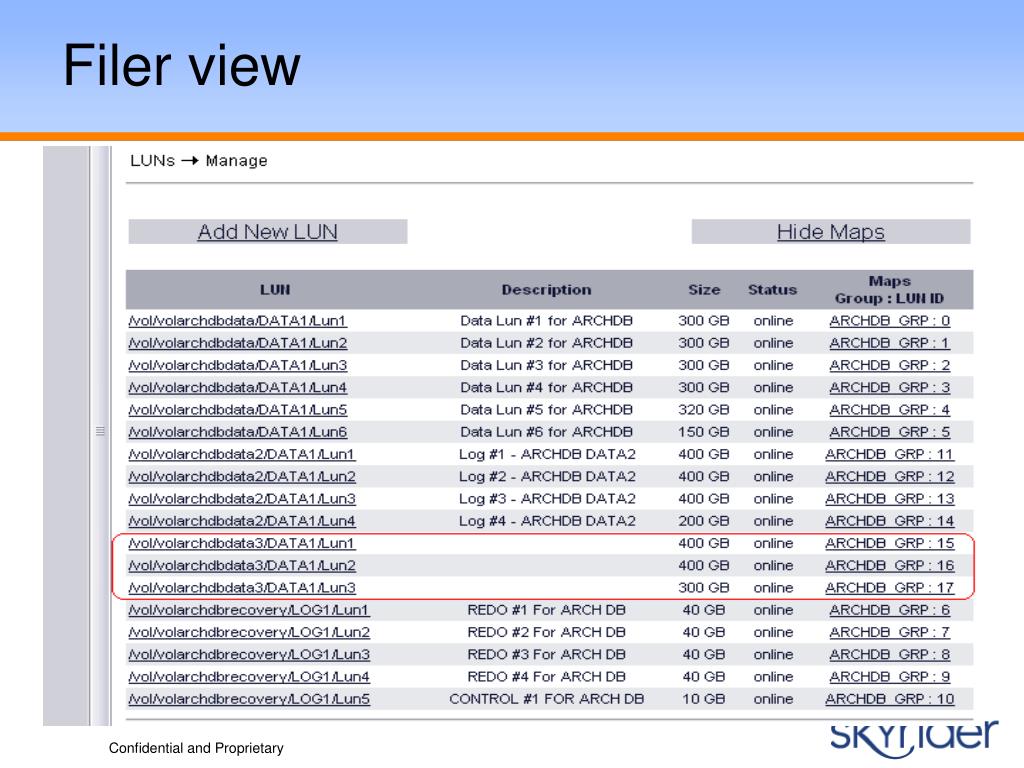Open /vol/volarchdbdata3/DATA1/Lun2 link
The height and width of the screenshot is (768, 1024).
click(242, 565)
